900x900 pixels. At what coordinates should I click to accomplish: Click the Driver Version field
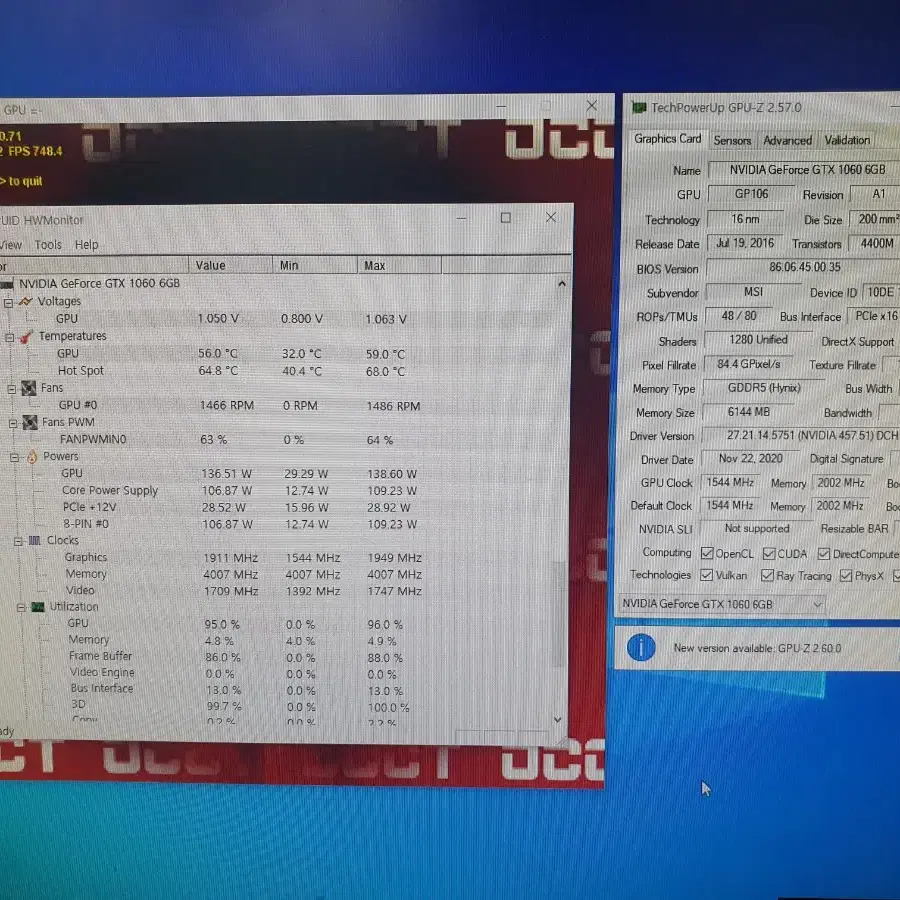click(x=801, y=436)
